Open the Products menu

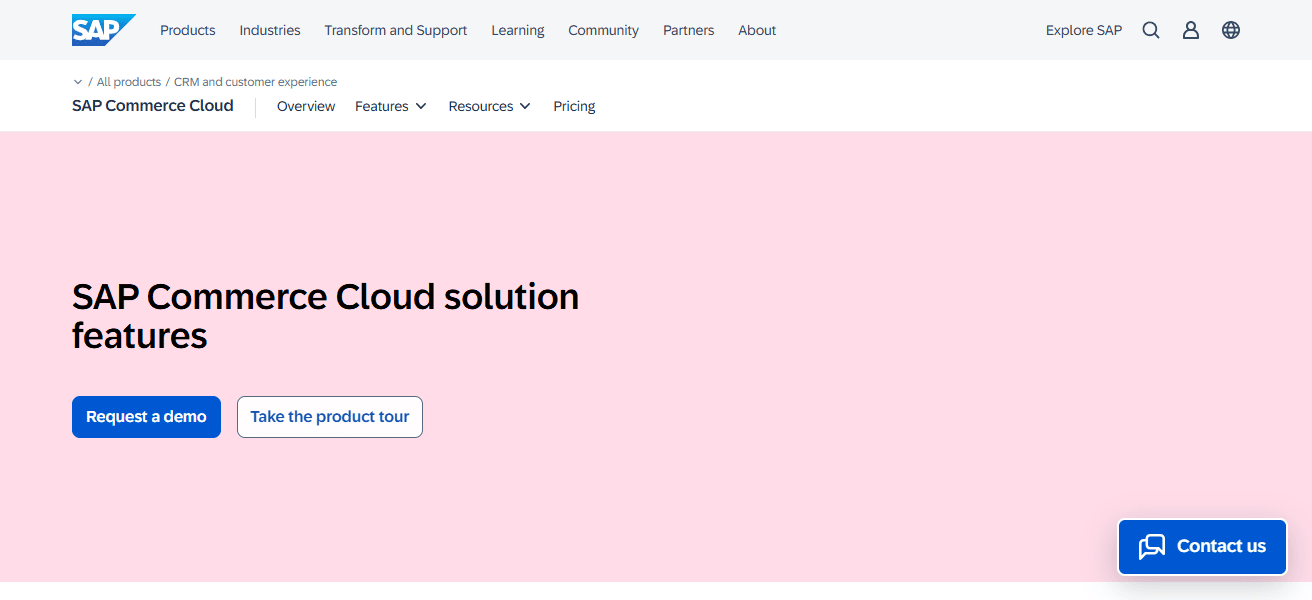pos(188,30)
